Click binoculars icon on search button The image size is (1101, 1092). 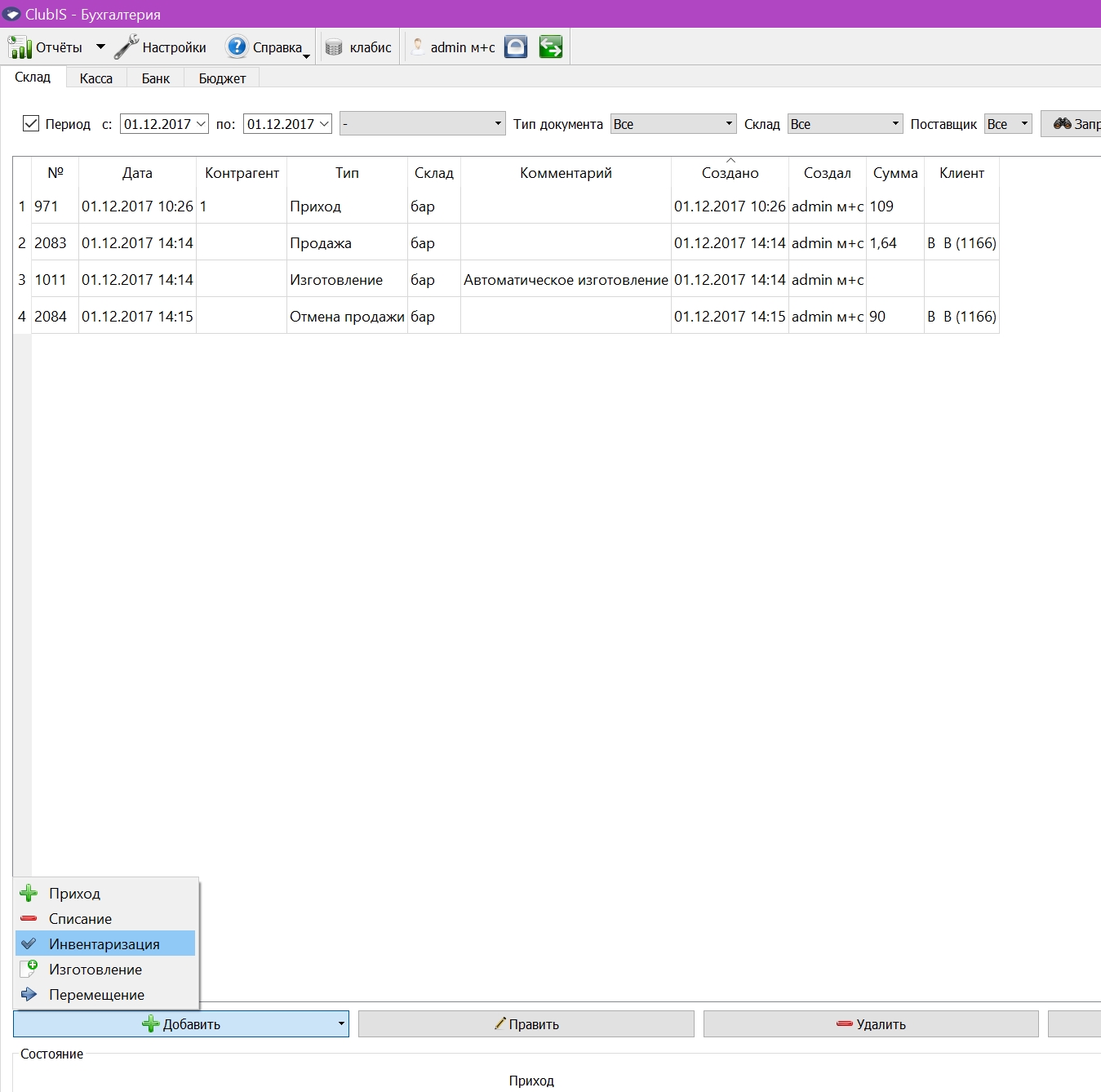coord(1062,123)
